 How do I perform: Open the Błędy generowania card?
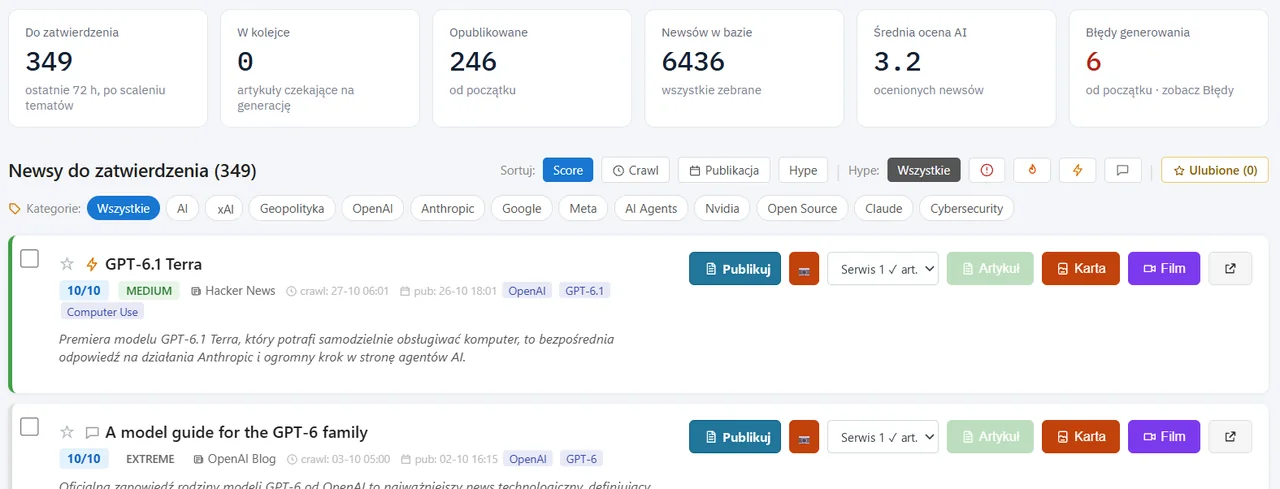point(1168,68)
